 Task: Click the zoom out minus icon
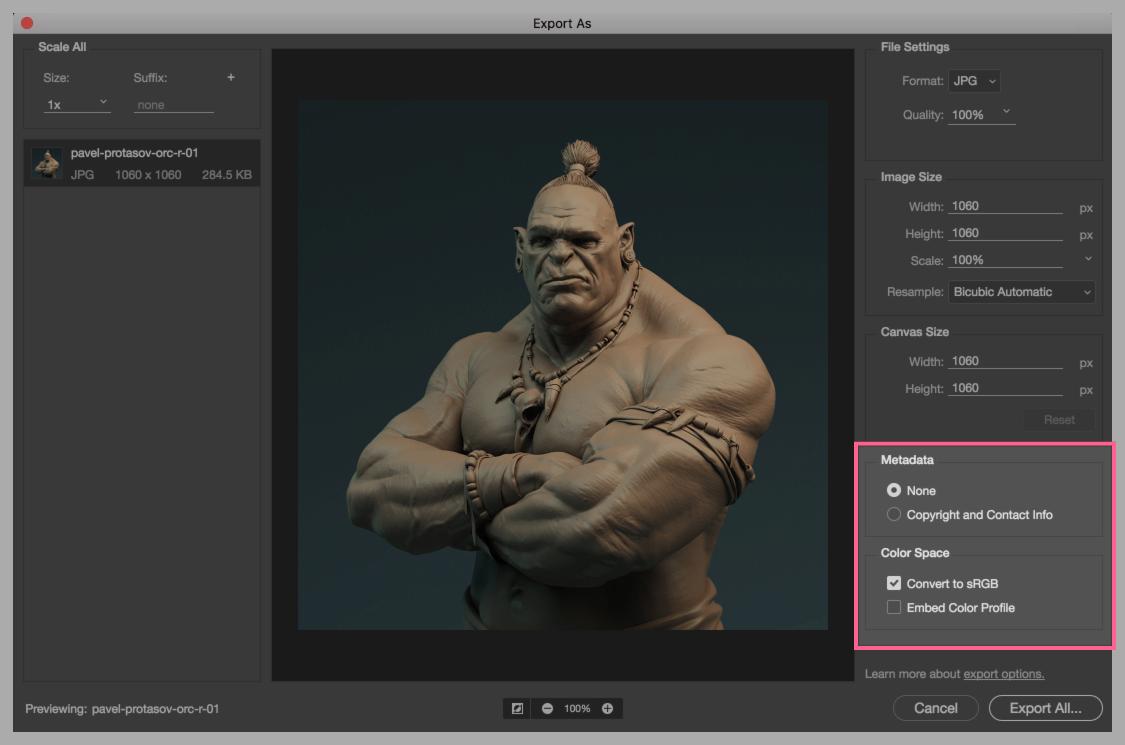(x=547, y=708)
